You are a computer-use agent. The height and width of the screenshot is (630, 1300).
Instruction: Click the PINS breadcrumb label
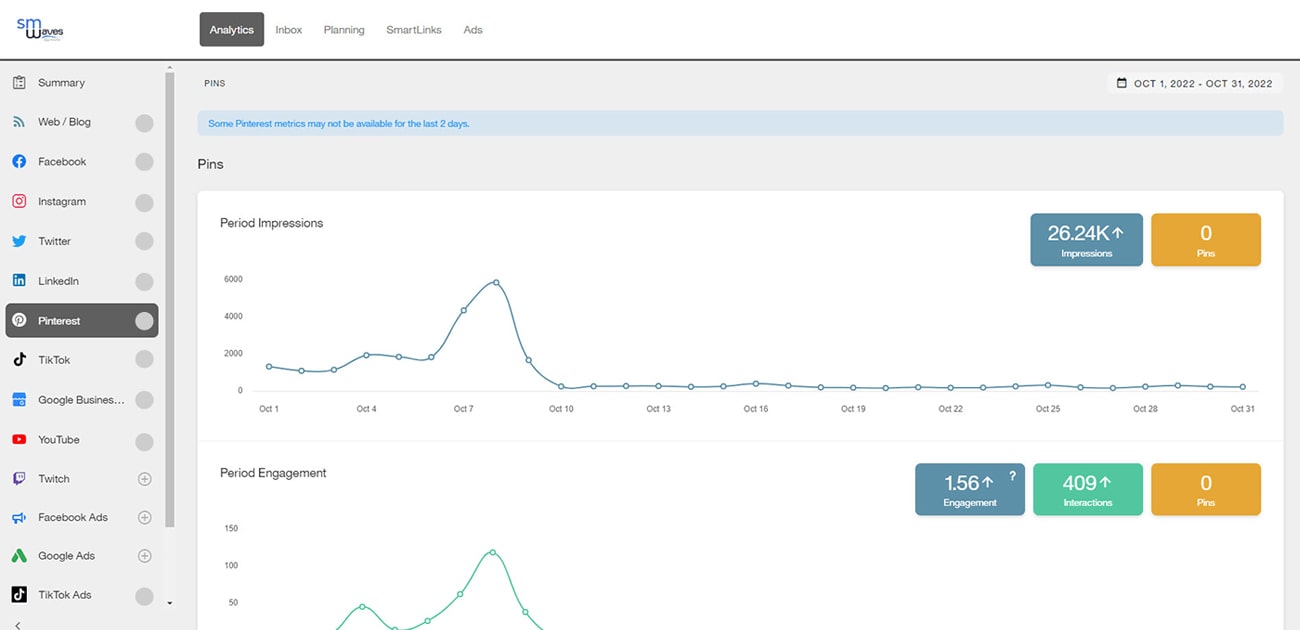click(215, 83)
